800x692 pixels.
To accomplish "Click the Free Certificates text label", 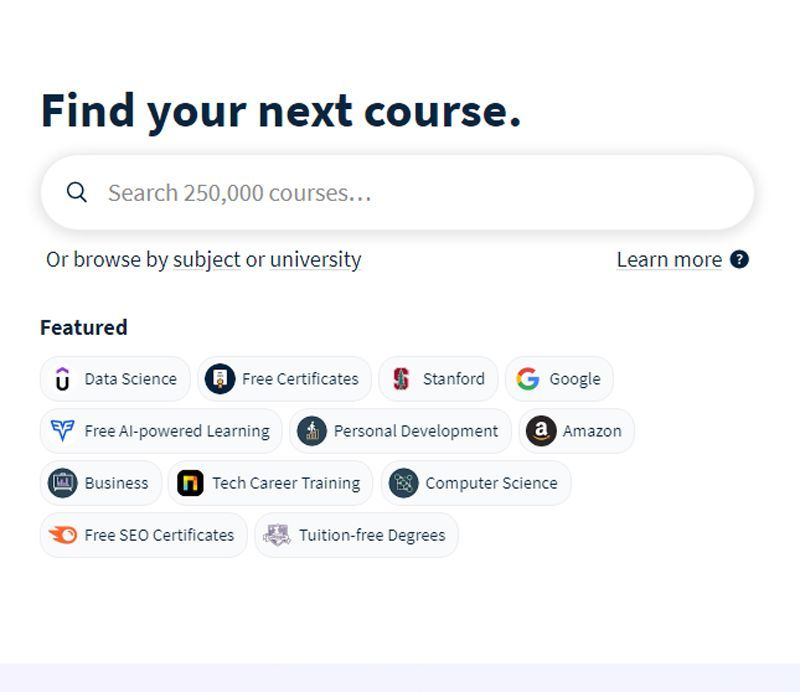I will (300, 379).
